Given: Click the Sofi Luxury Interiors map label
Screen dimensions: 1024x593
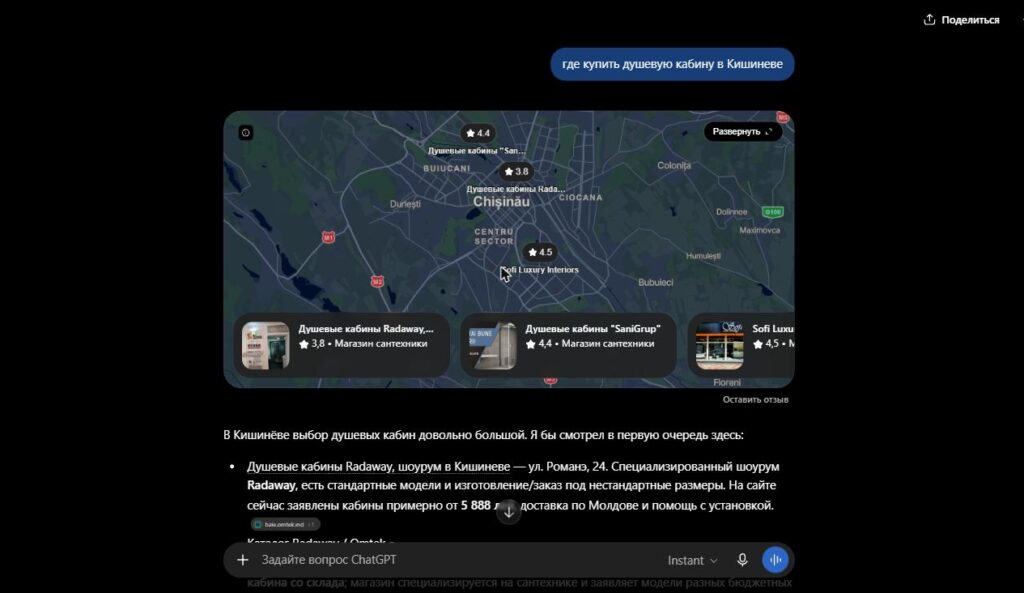Looking at the screenshot, I should (539, 270).
